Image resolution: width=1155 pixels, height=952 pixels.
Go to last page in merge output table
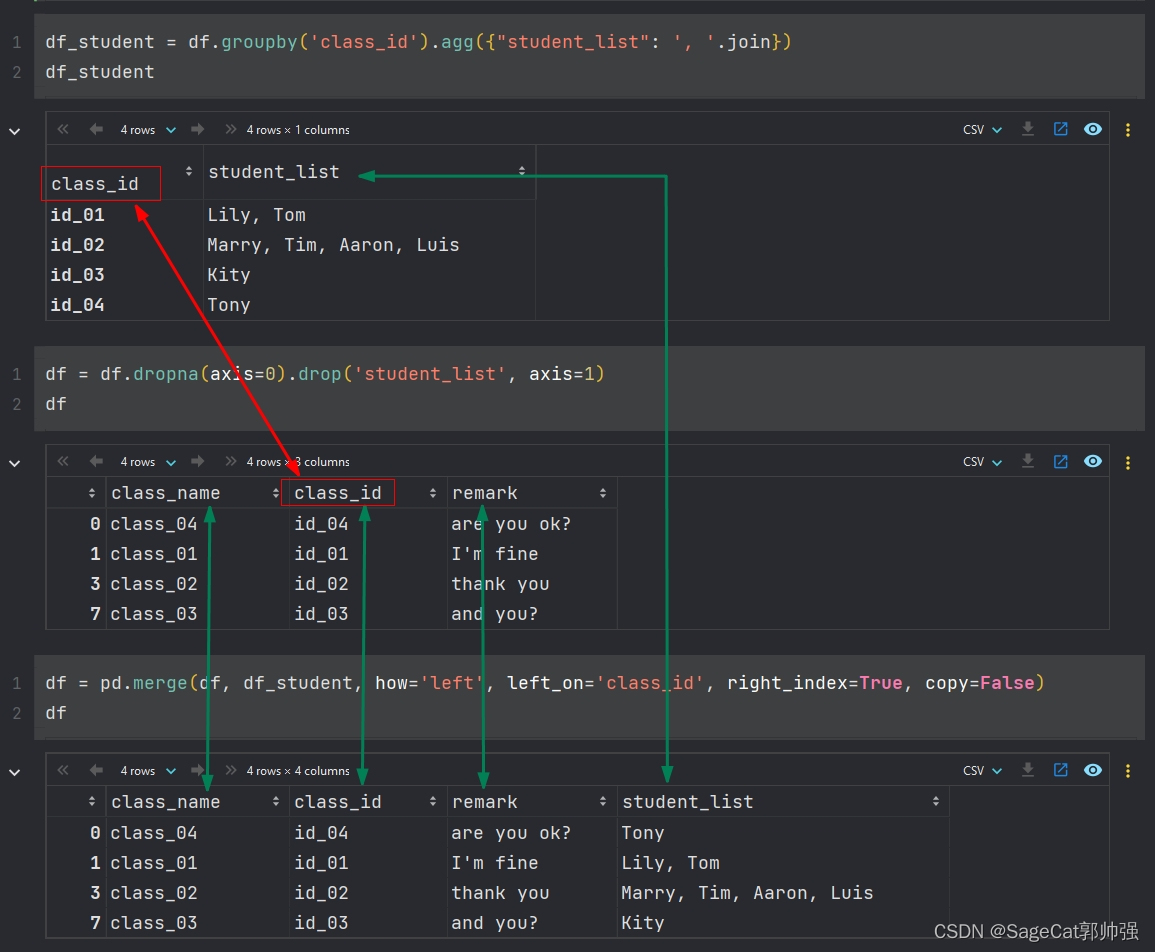point(231,770)
